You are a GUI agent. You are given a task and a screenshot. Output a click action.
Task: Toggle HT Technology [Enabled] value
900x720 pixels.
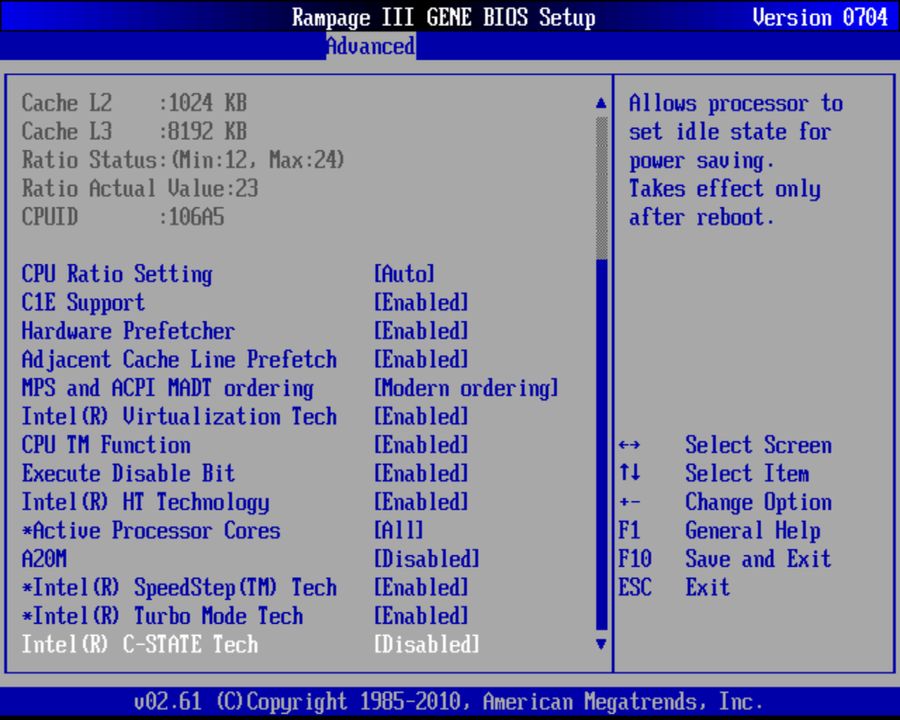coord(421,502)
